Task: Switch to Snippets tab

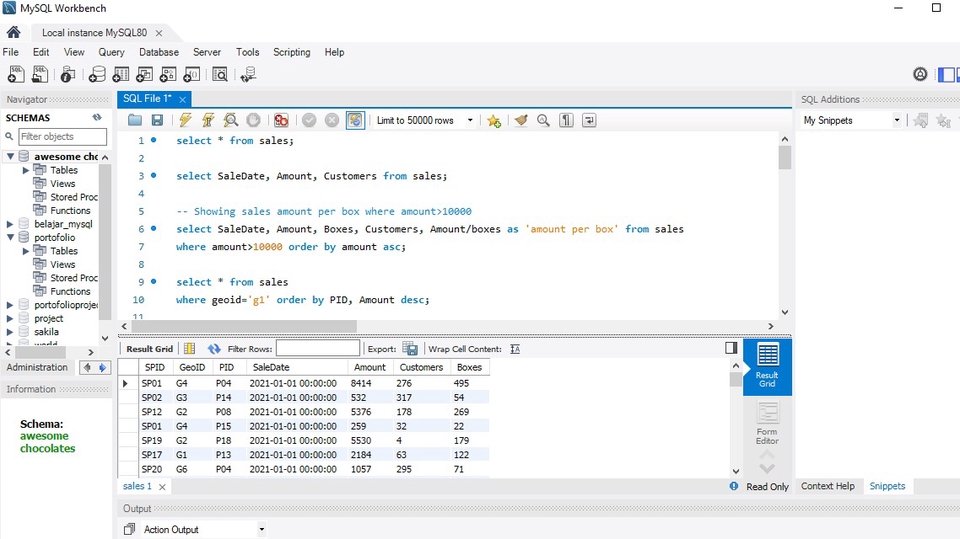Action: coord(887,486)
